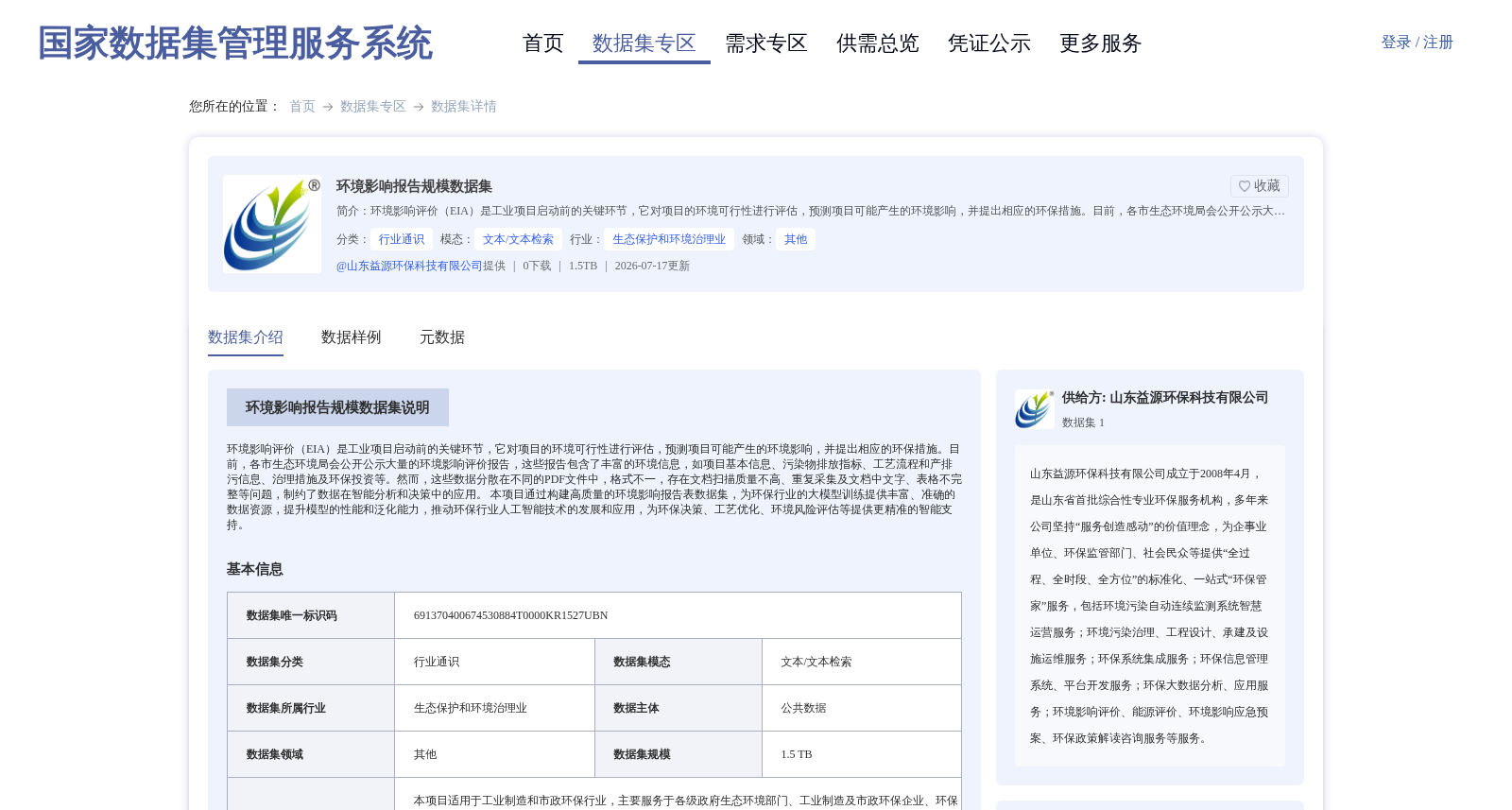Click the dataset logo thumbnail in header card
The image size is (1512, 810).
coord(272,224)
